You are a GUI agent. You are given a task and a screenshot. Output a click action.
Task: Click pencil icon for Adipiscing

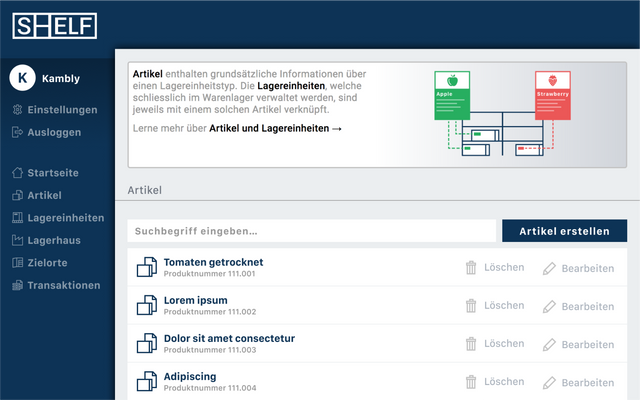tap(549, 382)
